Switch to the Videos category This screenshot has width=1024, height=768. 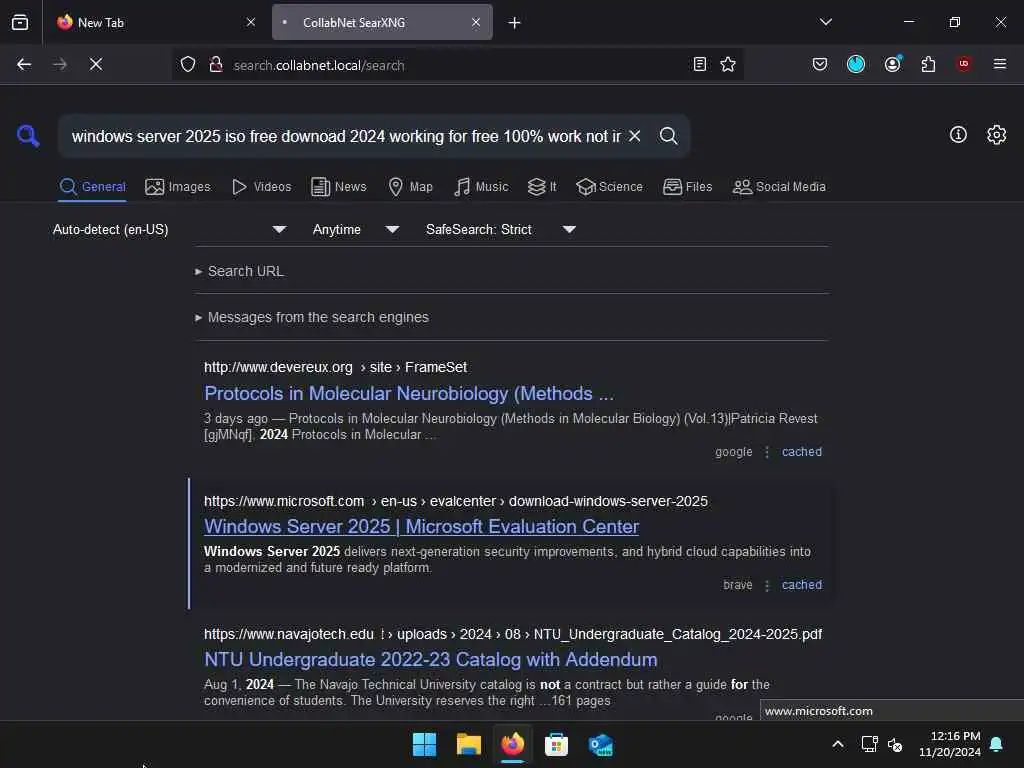pos(261,187)
